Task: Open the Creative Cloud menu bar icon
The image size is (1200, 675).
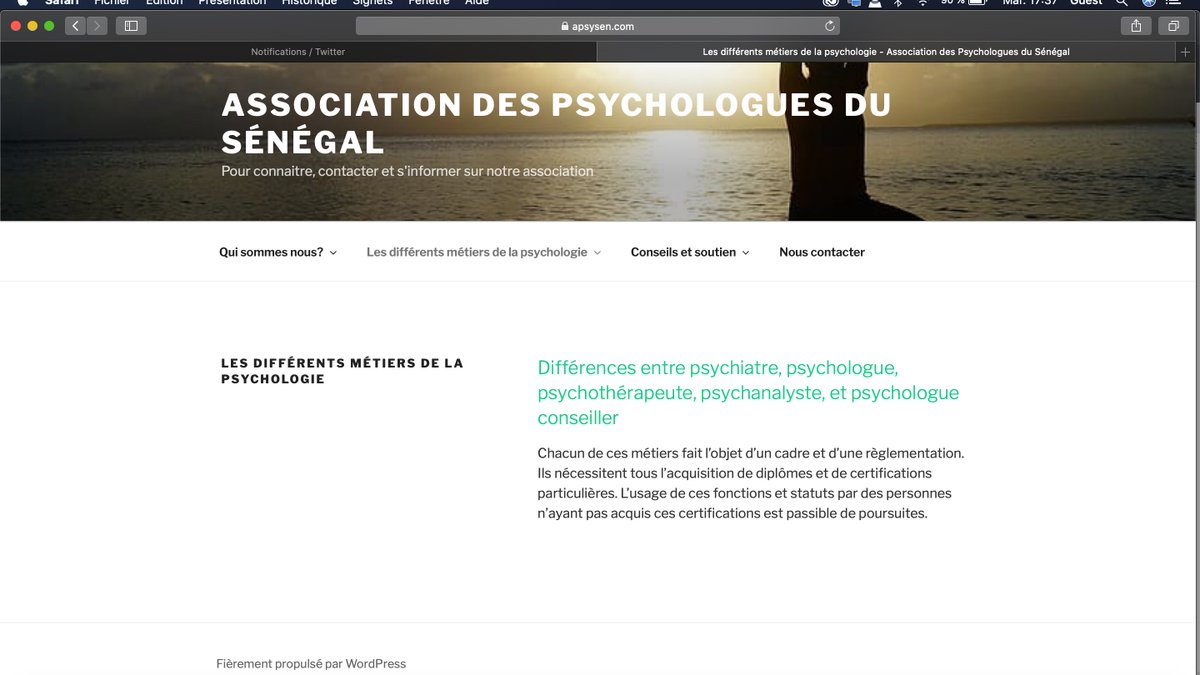Action: [831, 3]
